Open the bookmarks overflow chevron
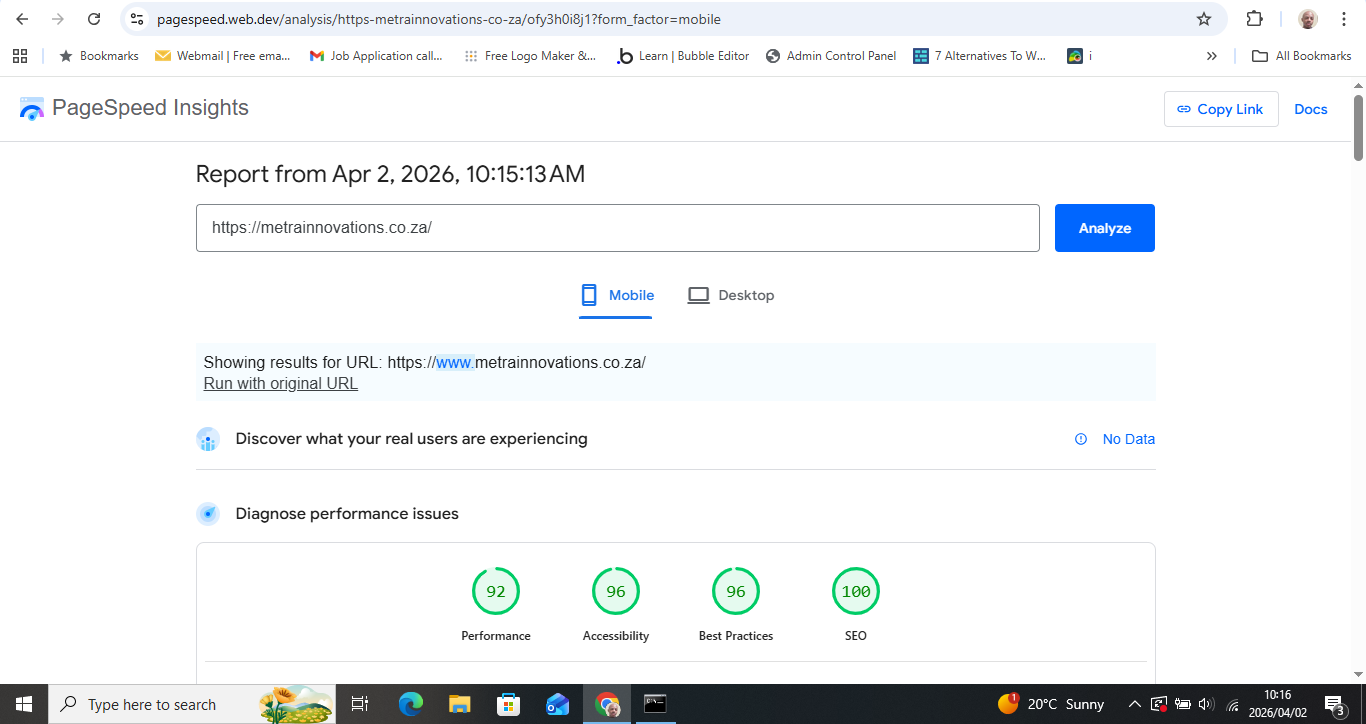 (1212, 56)
